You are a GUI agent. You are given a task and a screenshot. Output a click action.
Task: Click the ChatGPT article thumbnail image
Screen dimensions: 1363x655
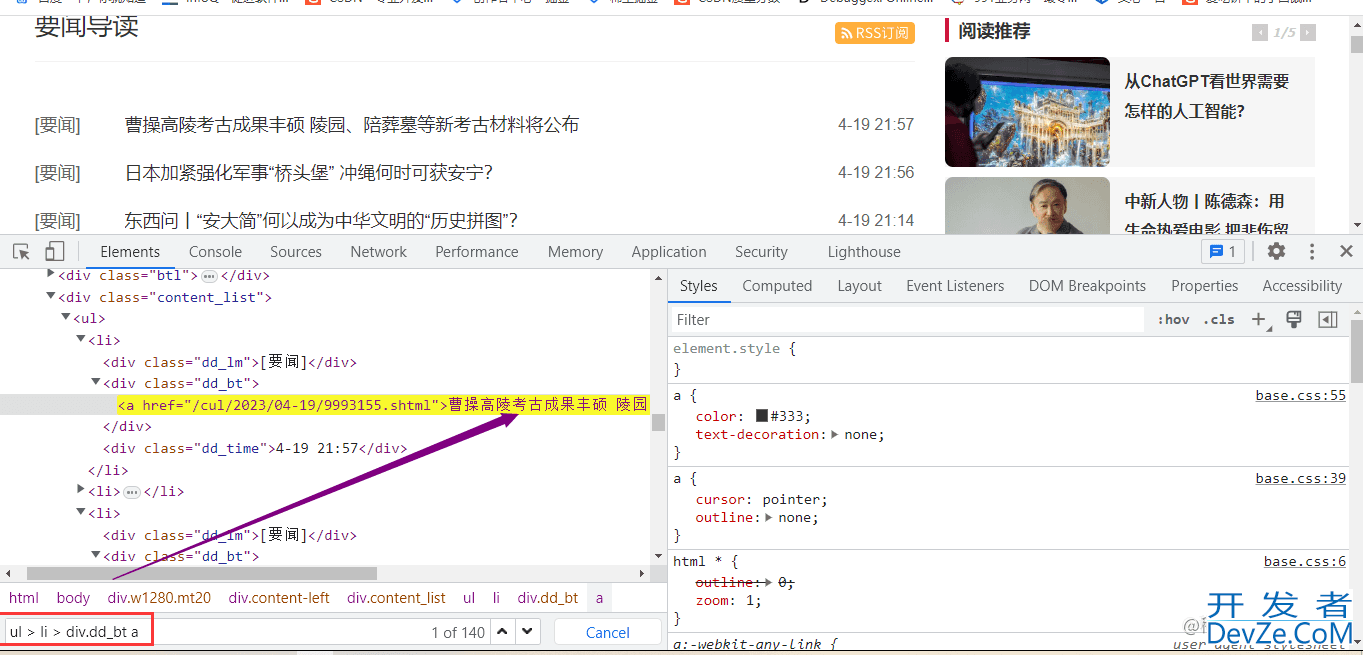pyautogui.click(x=1027, y=112)
